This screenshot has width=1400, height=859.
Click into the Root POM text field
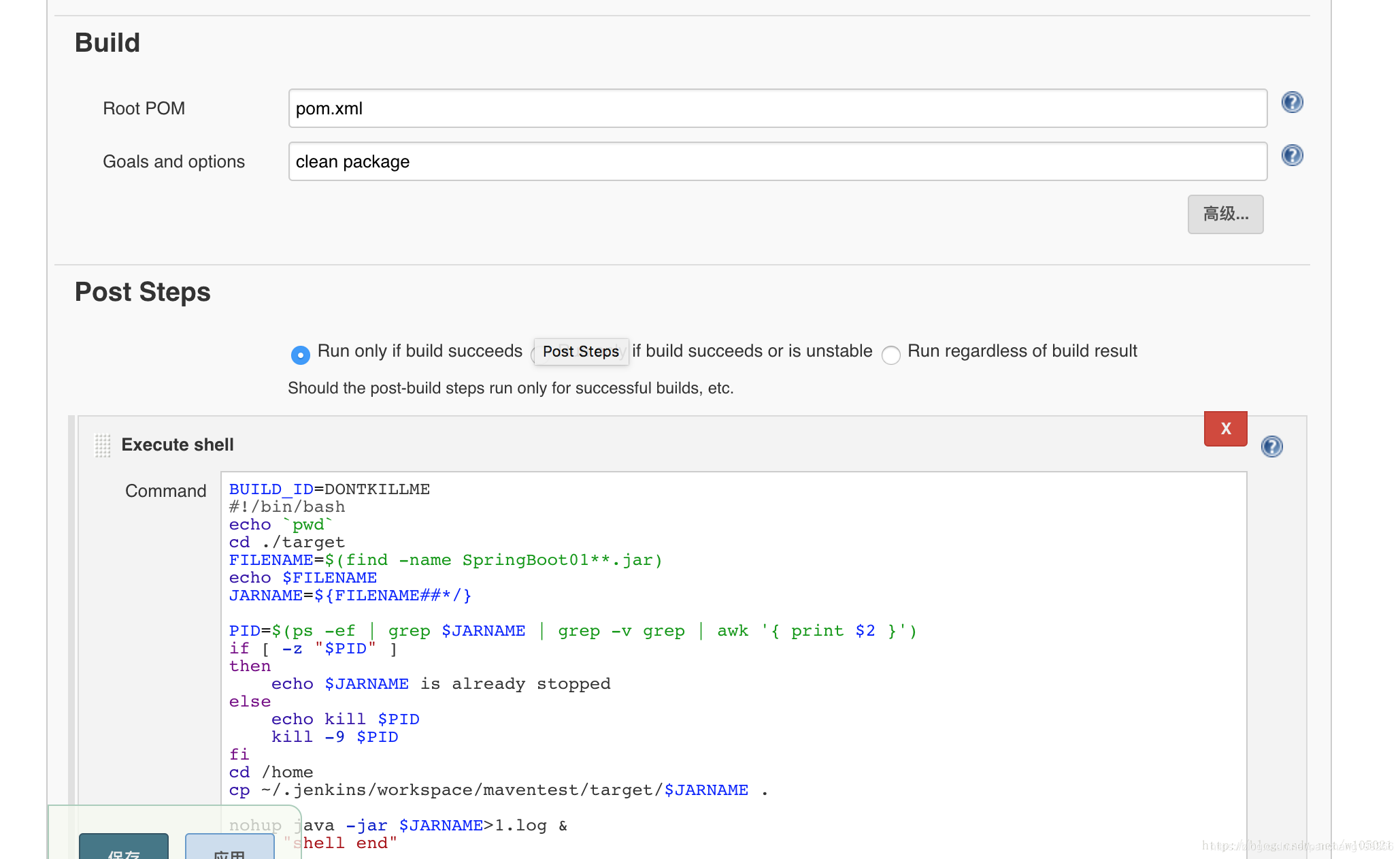click(777, 108)
